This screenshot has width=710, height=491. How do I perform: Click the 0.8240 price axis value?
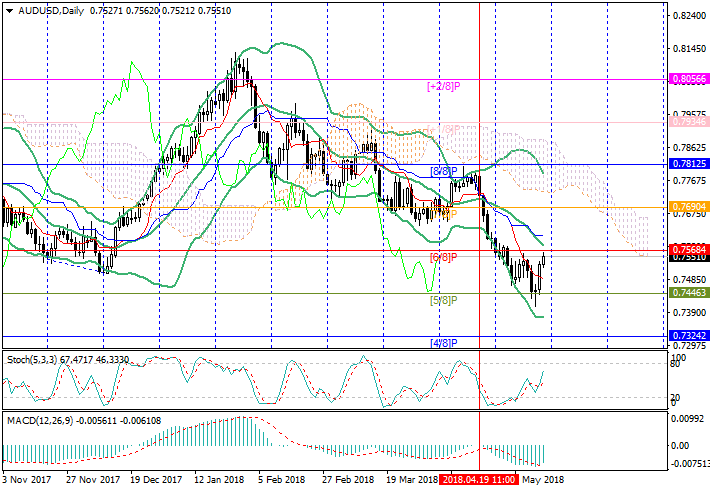[x=686, y=16]
